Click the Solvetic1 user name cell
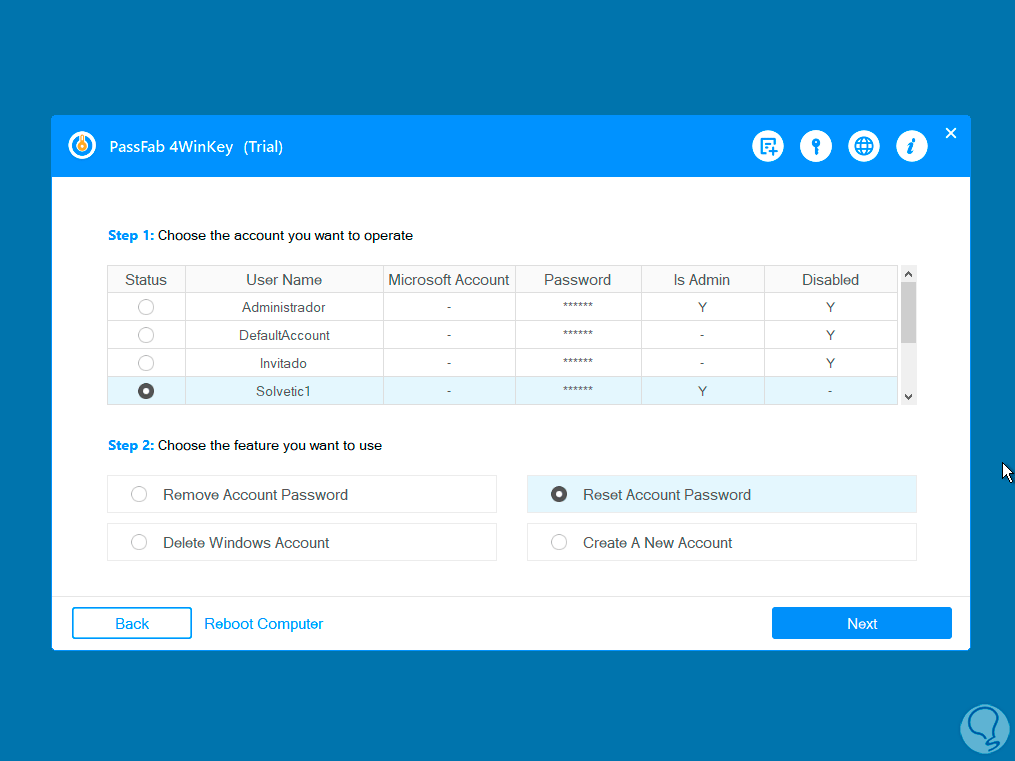The height and width of the screenshot is (761, 1015). click(284, 391)
